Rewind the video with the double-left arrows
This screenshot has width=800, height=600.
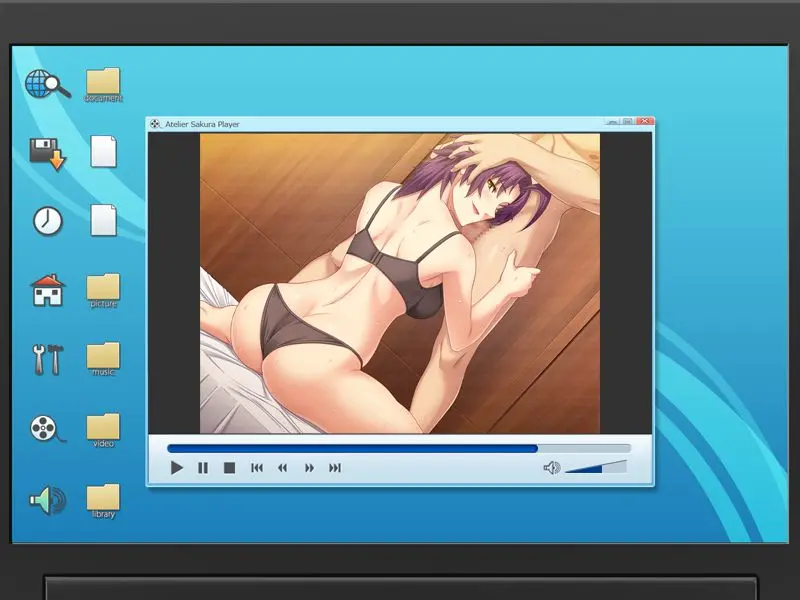click(x=283, y=467)
